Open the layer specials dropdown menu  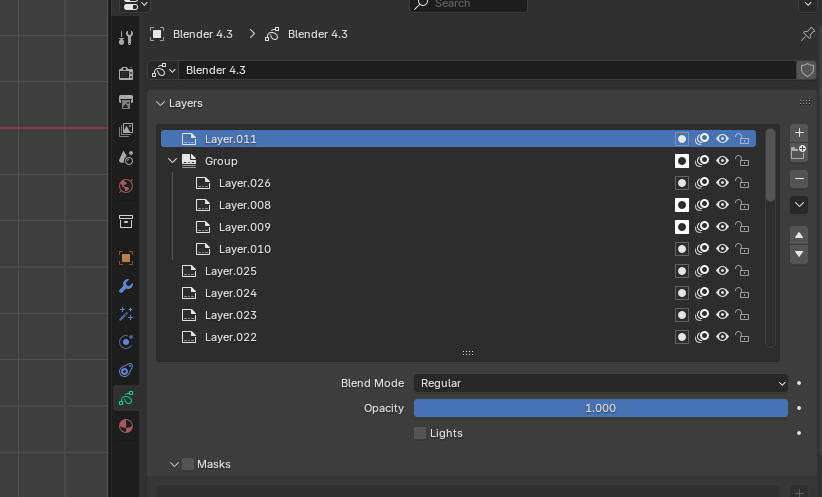(x=799, y=204)
